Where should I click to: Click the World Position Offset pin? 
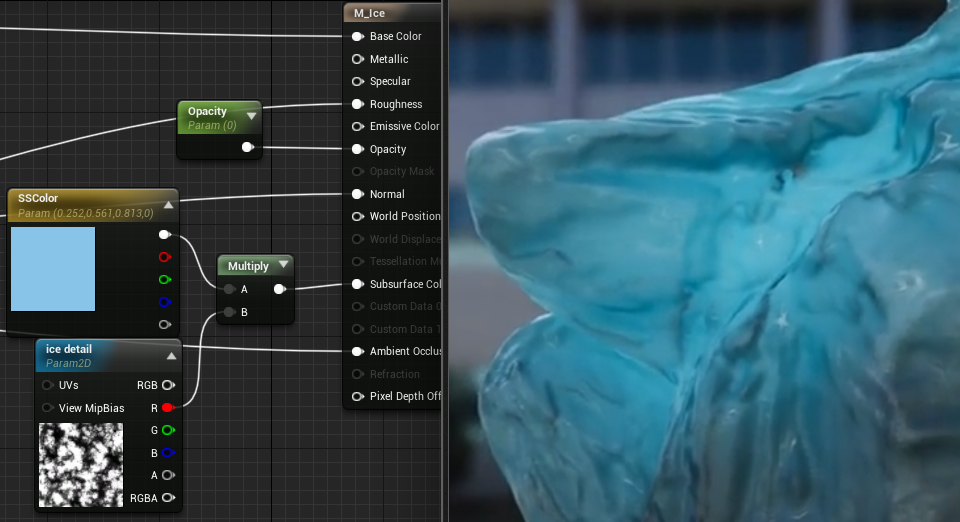point(358,217)
